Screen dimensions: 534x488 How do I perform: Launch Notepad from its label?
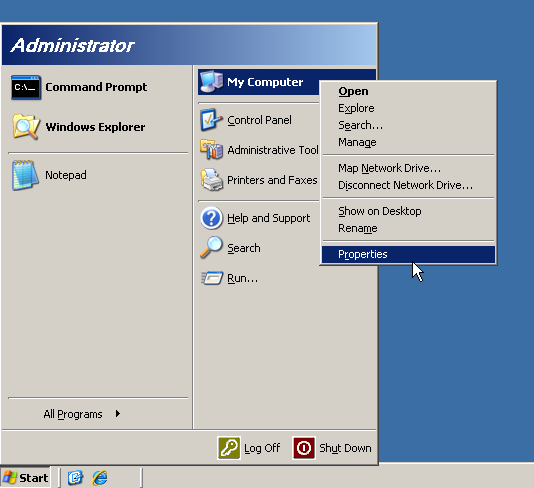pos(66,175)
